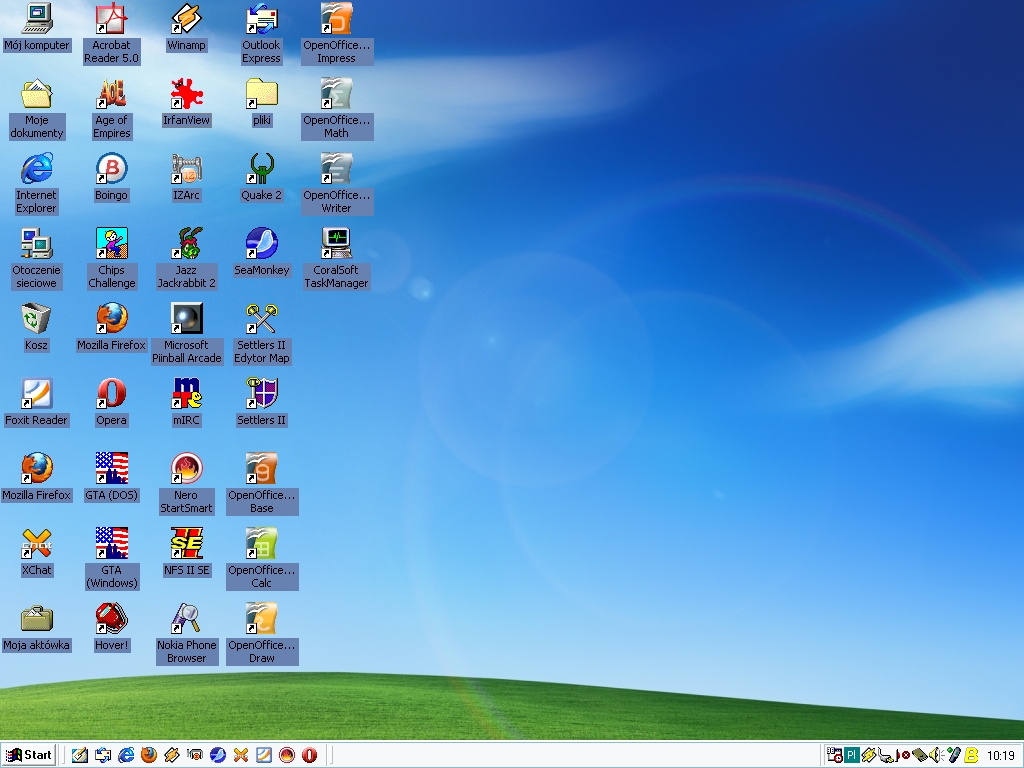Select the Mozilla Firefox shortcut above XChat
Screen dimensions: 1024x768
click(x=37, y=478)
